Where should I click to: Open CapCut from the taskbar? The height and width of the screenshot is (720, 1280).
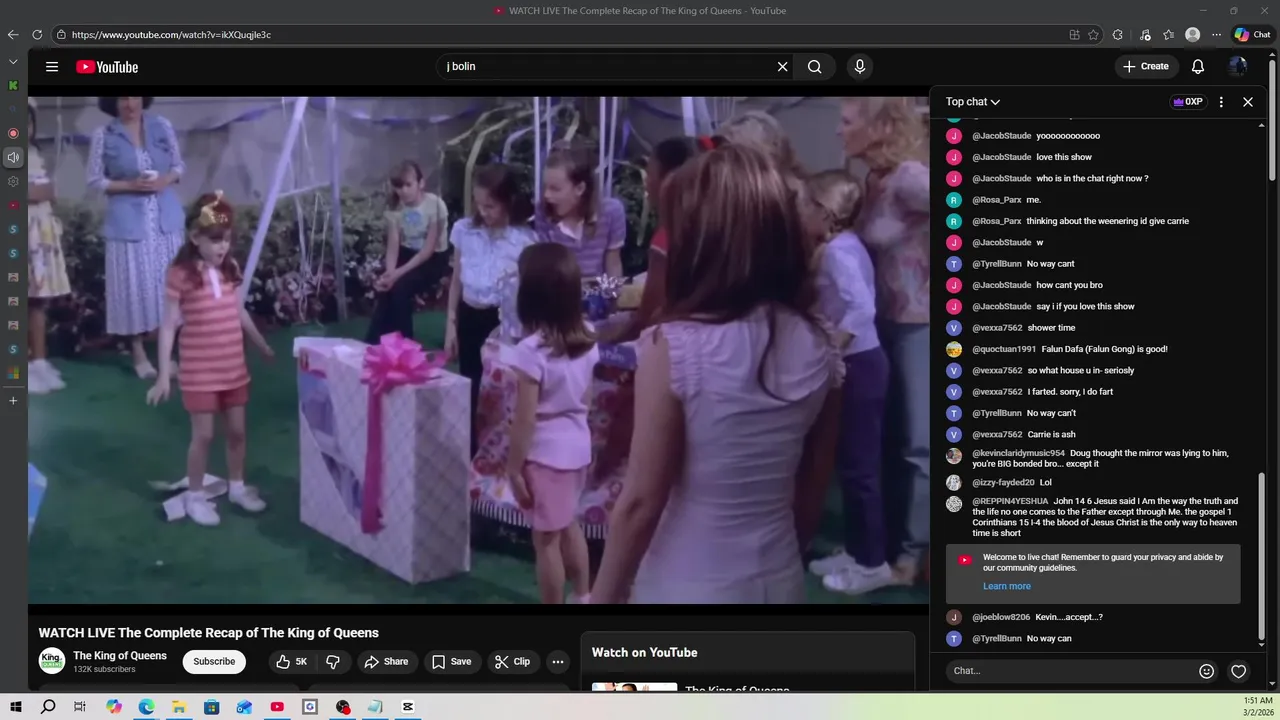click(x=408, y=707)
